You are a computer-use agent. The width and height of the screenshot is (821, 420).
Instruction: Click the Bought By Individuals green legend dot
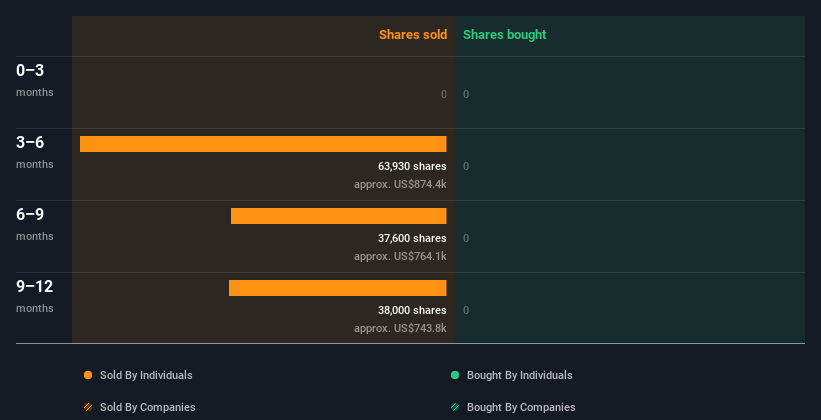(455, 375)
